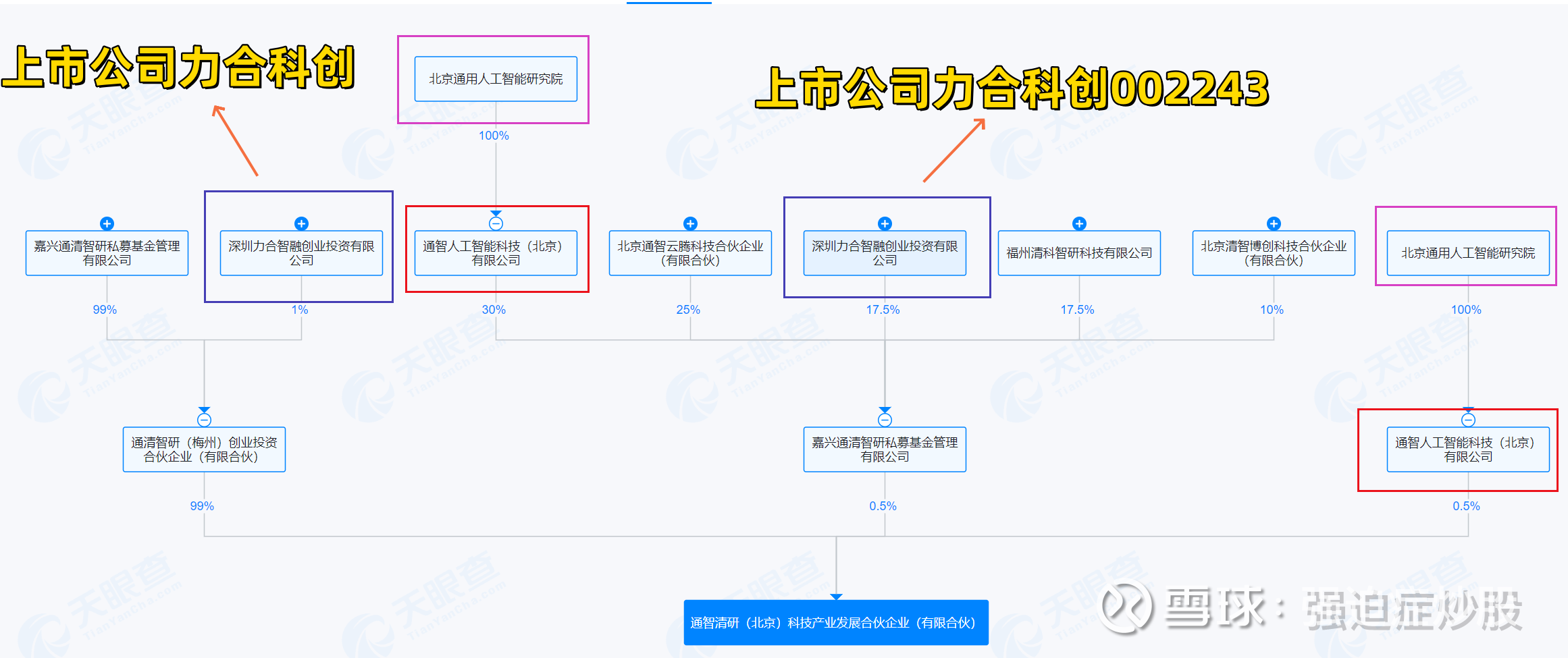The image size is (1568, 658).
Task: Select the 福州清科智研科技有限公司 box
Action: 1079,253
